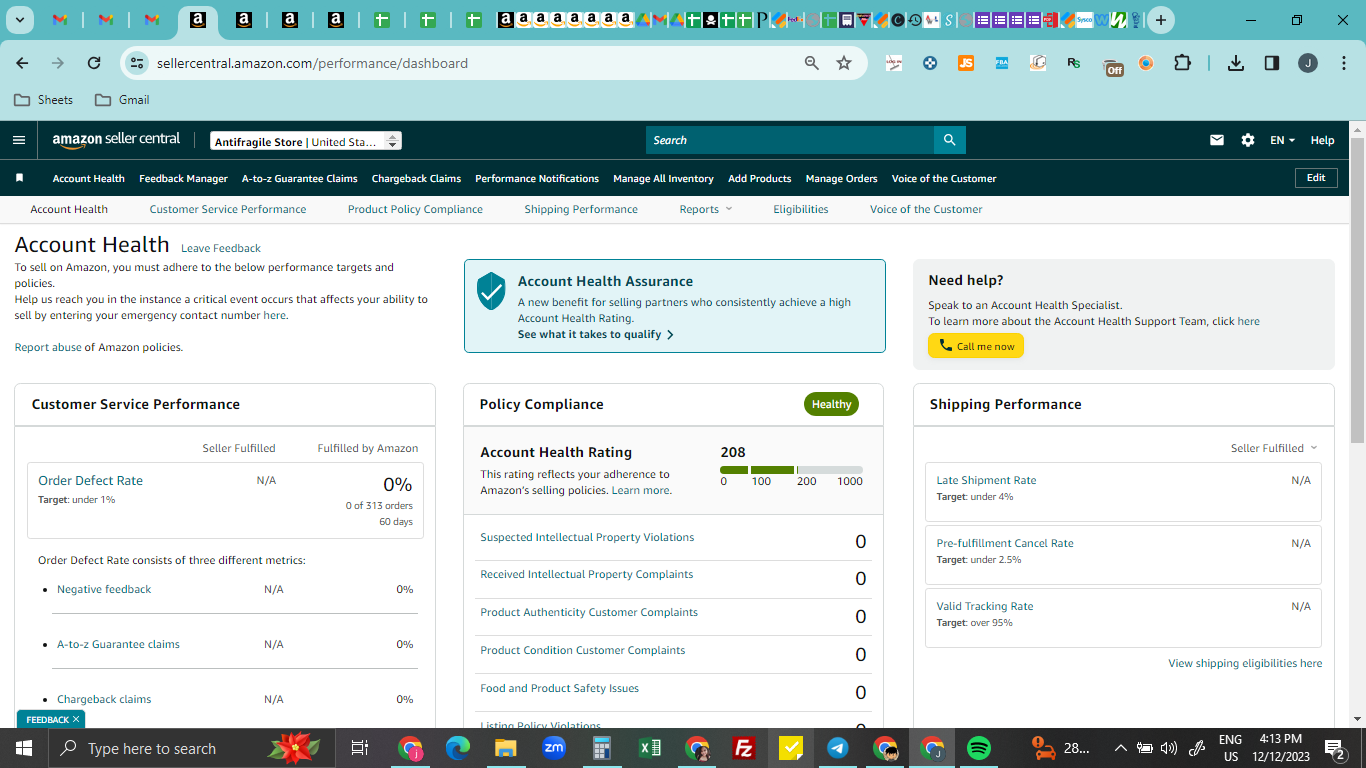Image resolution: width=1366 pixels, height=768 pixels.
Task: Open File Explorer from the taskbar
Action: [506, 748]
